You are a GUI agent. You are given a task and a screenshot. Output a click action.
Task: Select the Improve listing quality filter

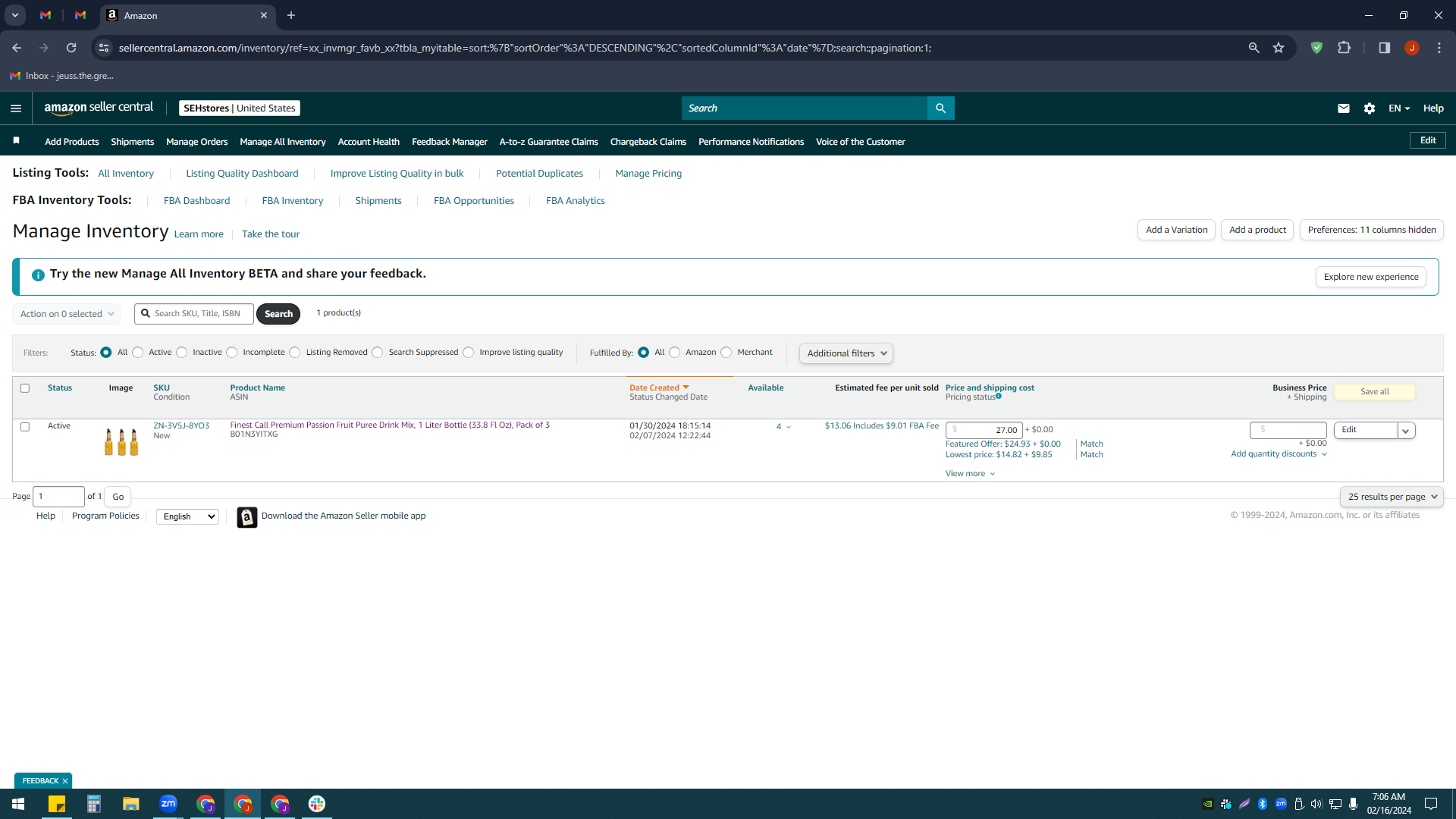469,353
